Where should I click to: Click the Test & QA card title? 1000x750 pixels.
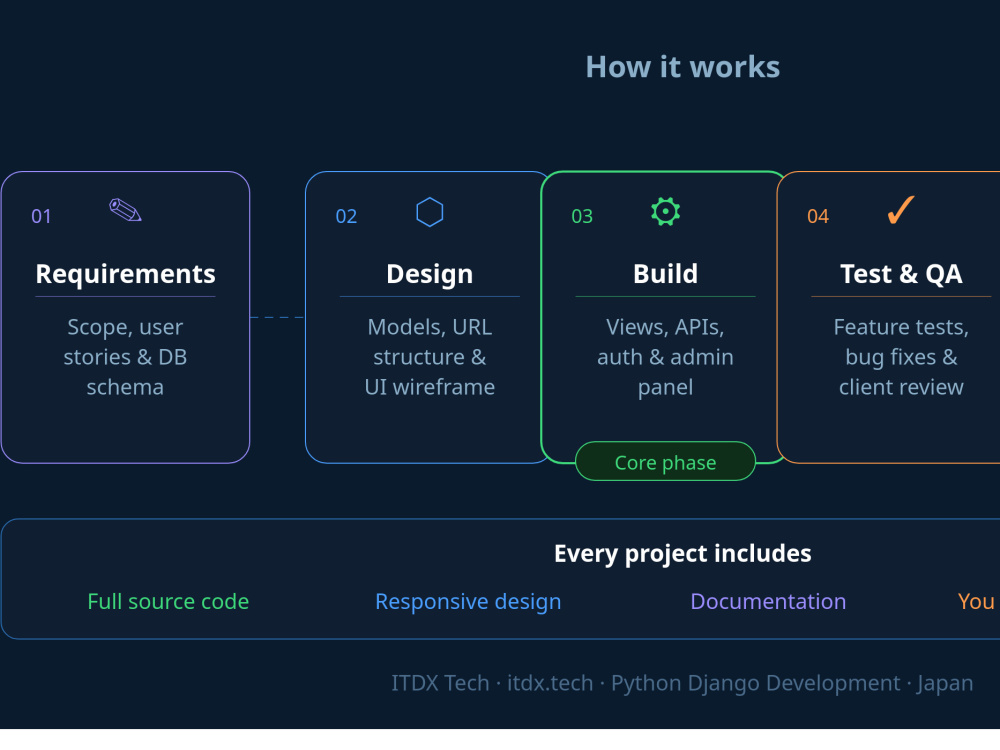click(901, 274)
